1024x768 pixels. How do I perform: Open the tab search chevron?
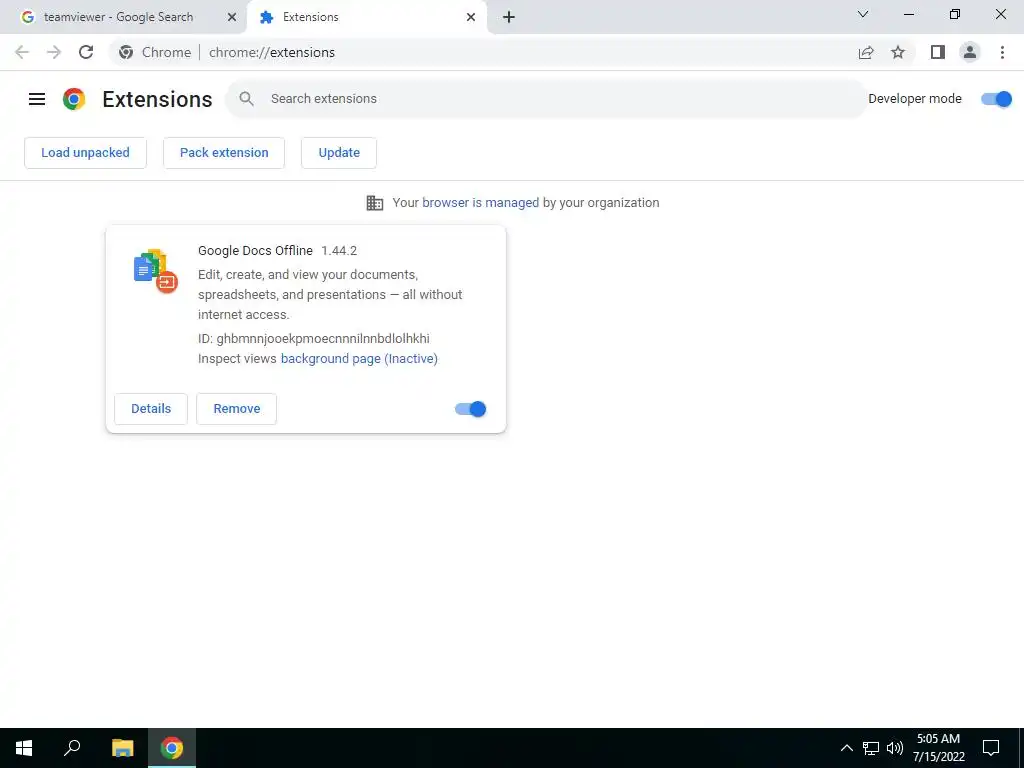click(863, 14)
